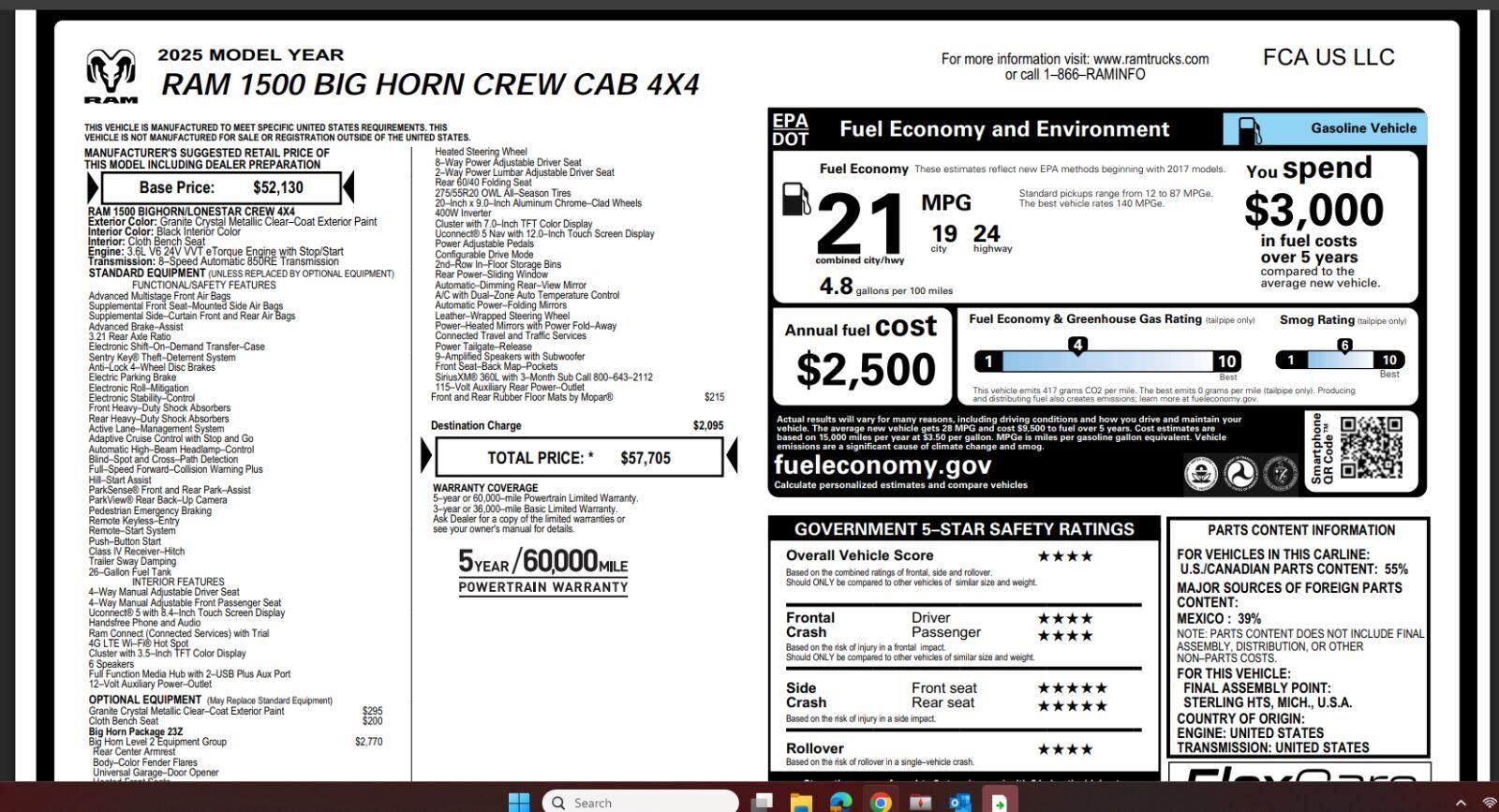
Task: Open Microsoft Edge from the taskbar
Action: (x=840, y=802)
